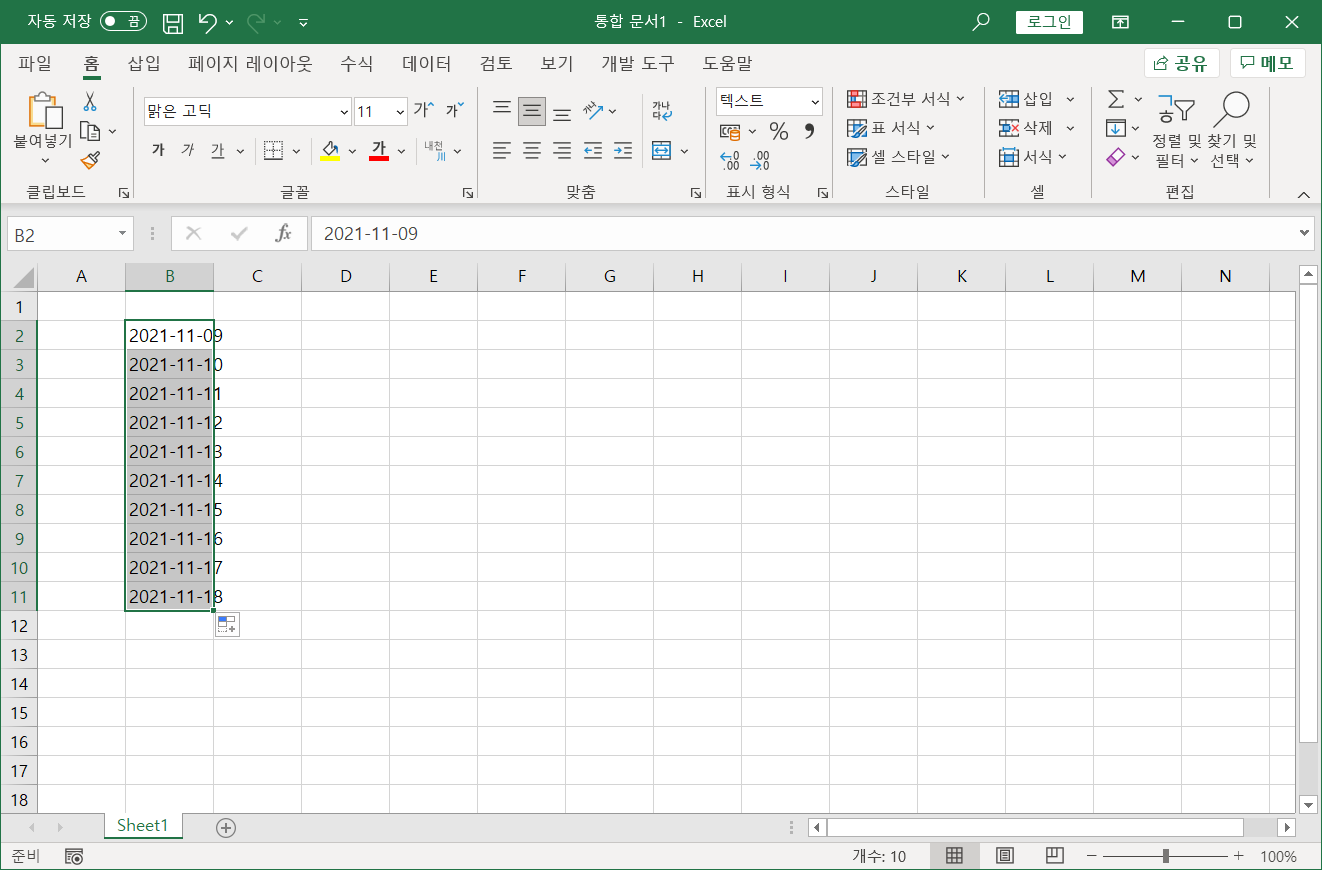Center text horizontally
The image size is (1322, 870).
(x=532, y=151)
